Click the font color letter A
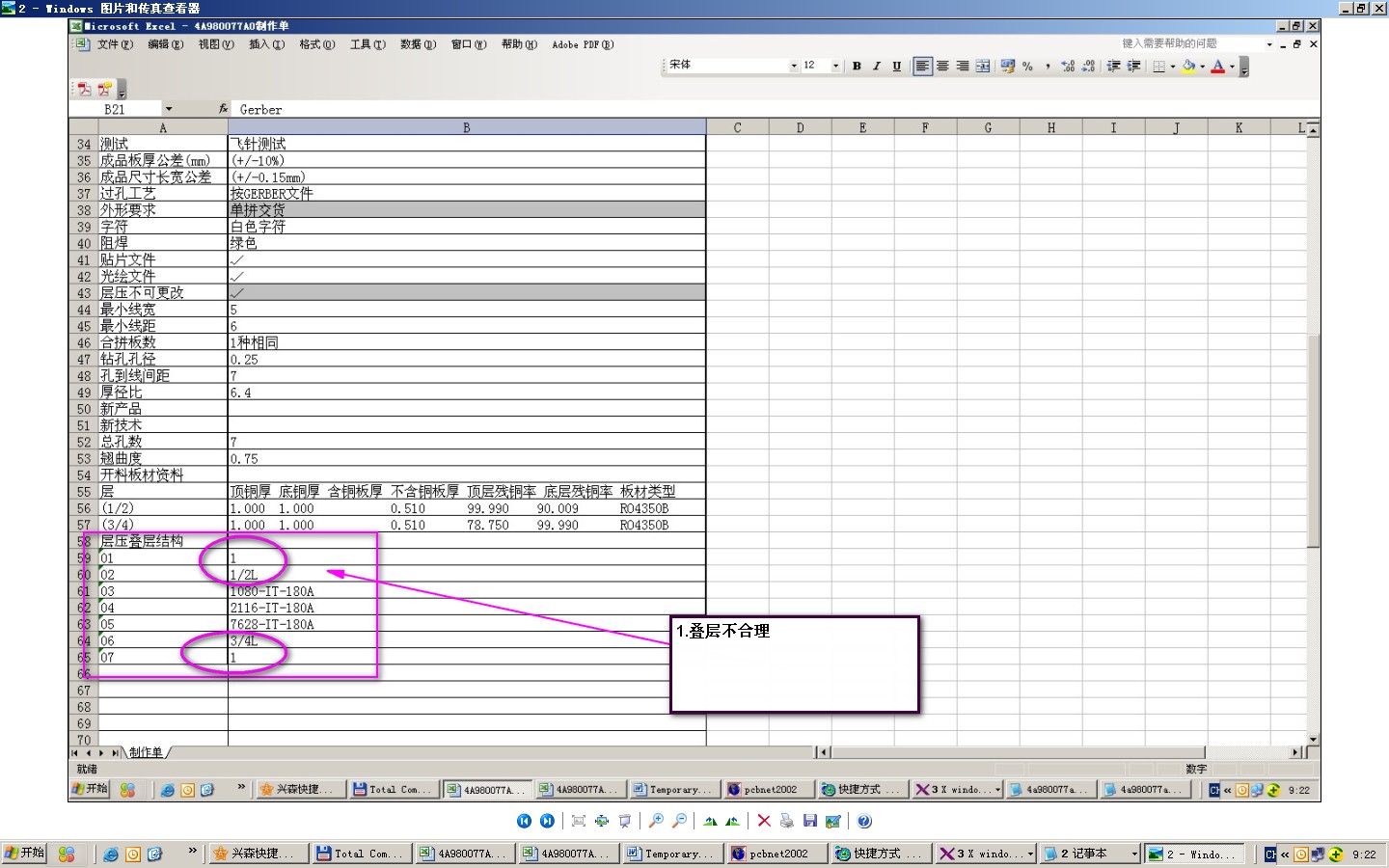1389x868 pixels. click(1218, 66)
